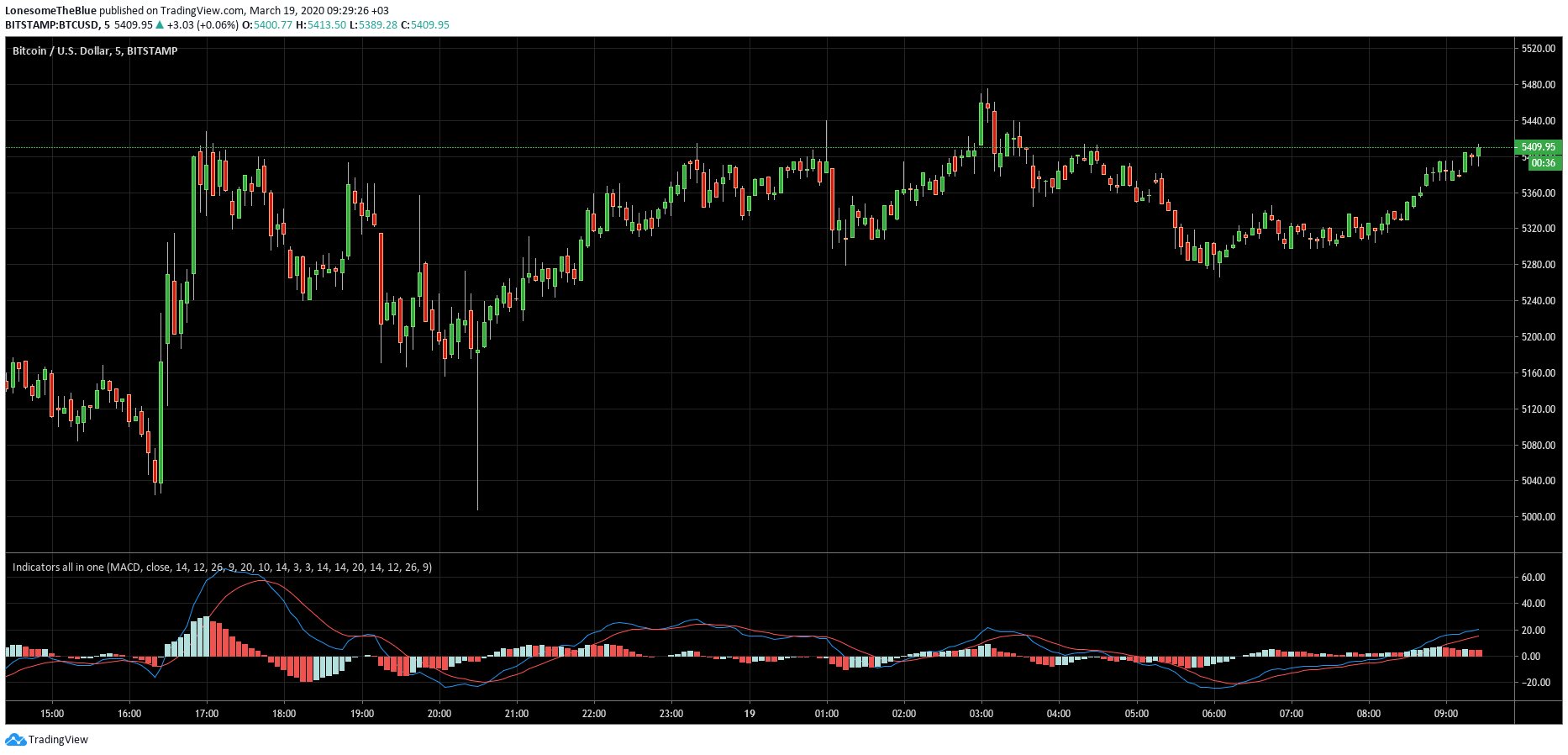Click the 5120.00 price axis label

[x=1539, y=409]
